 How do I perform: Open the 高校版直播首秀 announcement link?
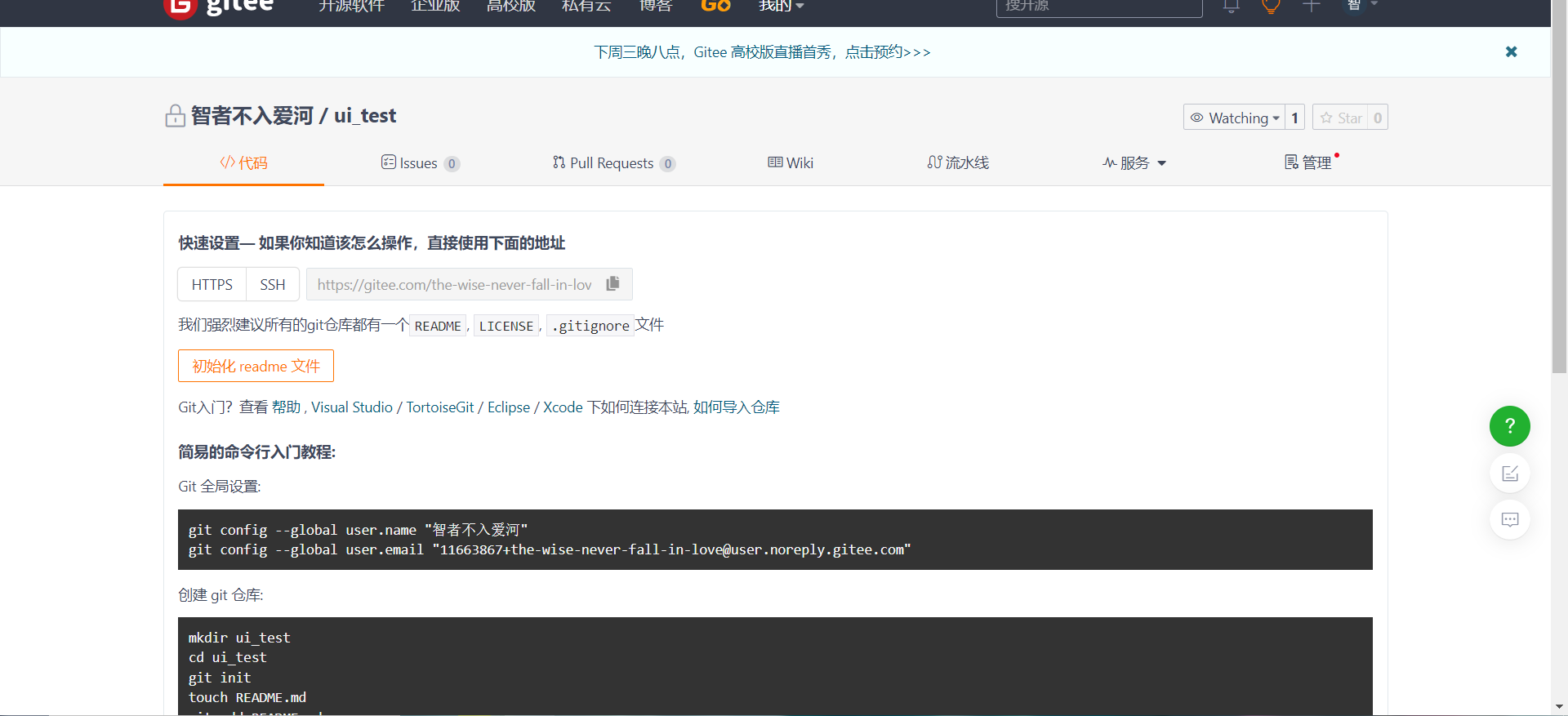[x=762, y=52]
